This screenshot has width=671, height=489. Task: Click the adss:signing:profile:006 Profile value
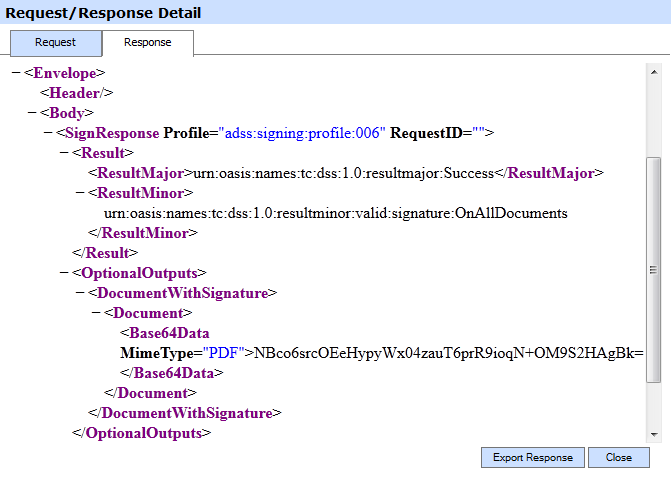pos(302,133)
